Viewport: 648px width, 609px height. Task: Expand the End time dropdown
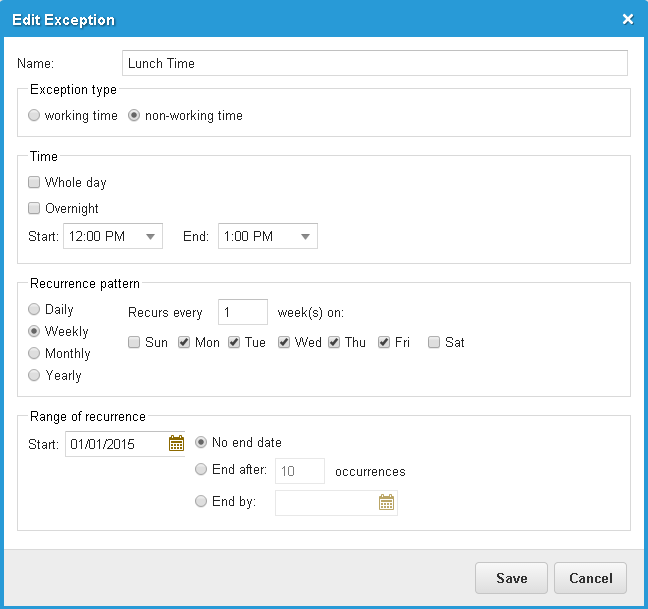point(305,236)
